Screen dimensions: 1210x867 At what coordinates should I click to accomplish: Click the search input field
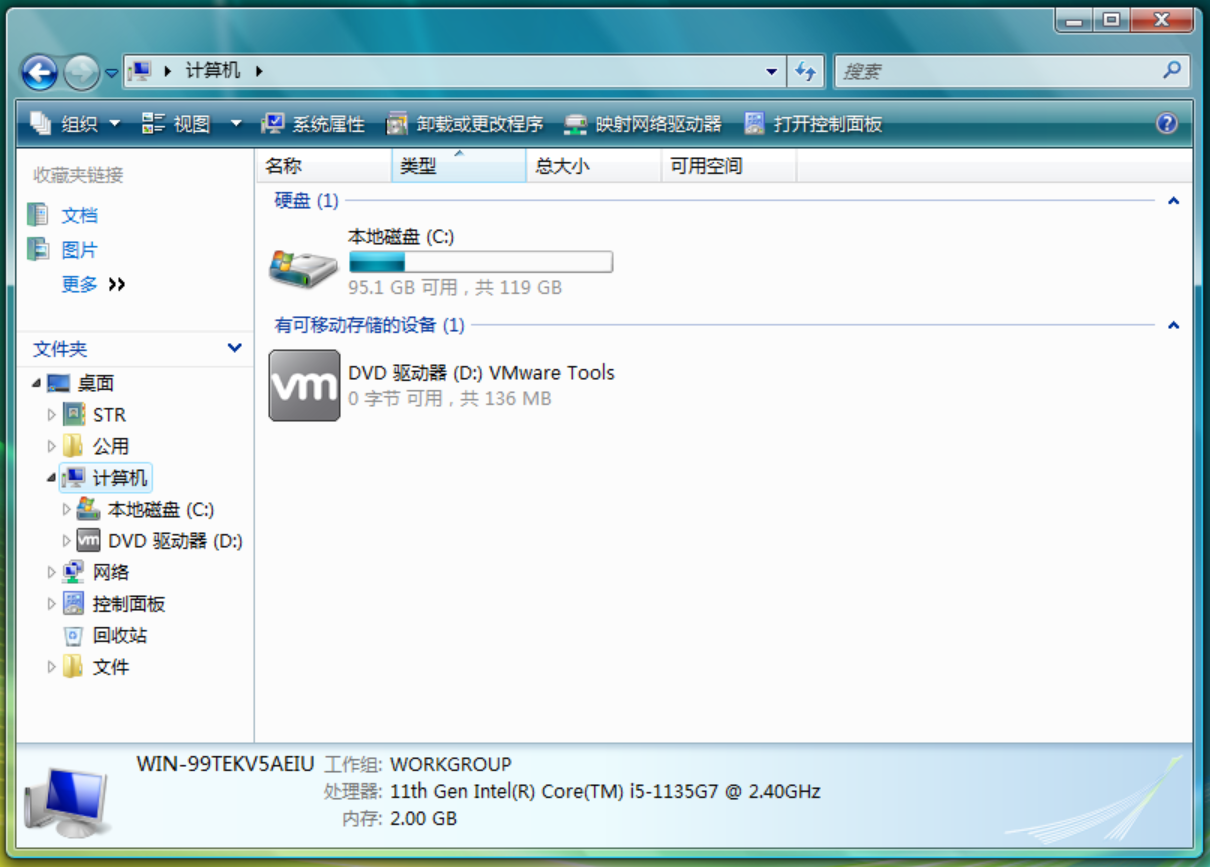click(x=995, y=72)
